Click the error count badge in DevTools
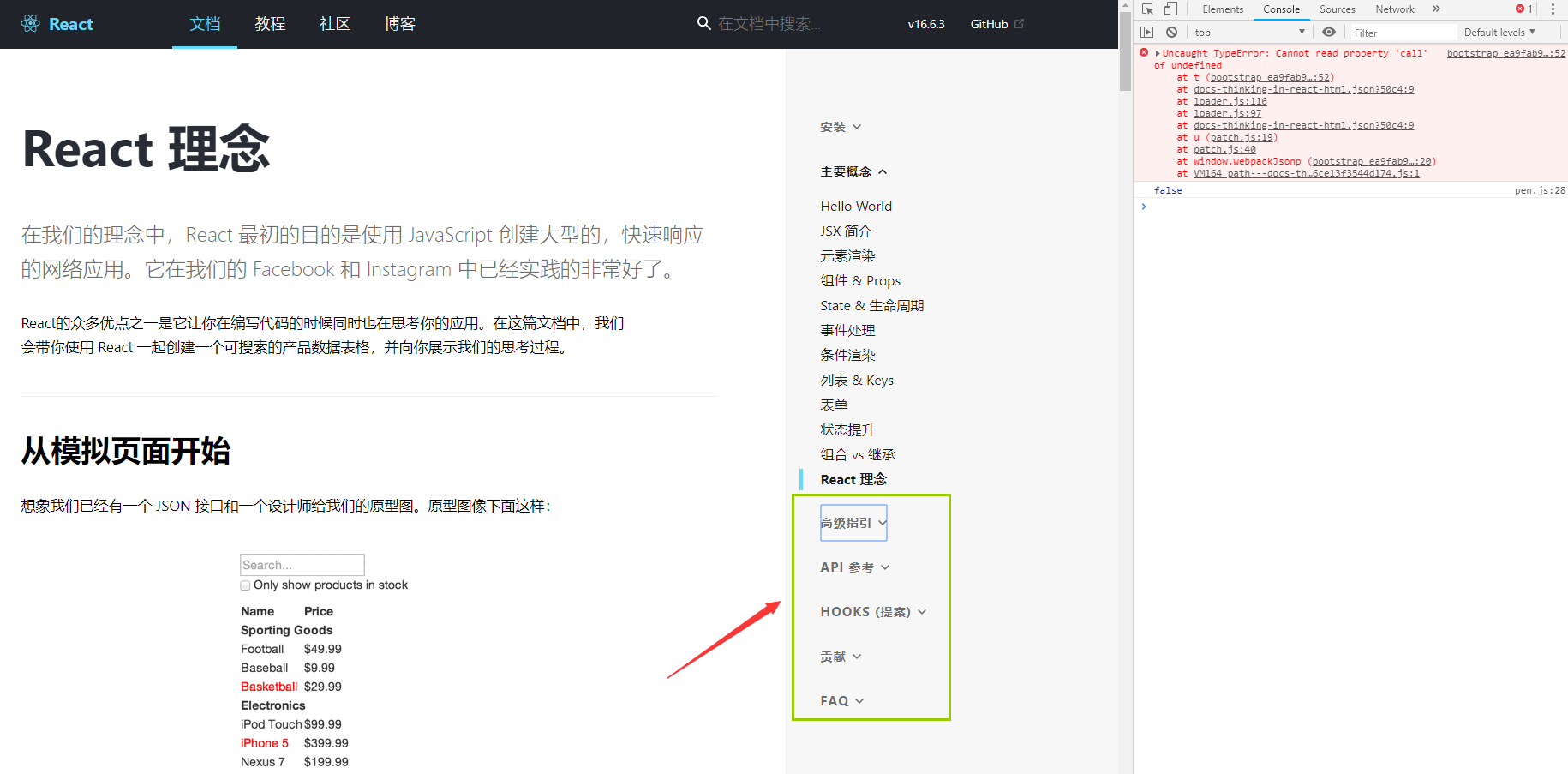1568x774 pixels. click(x=1521, y=9)
